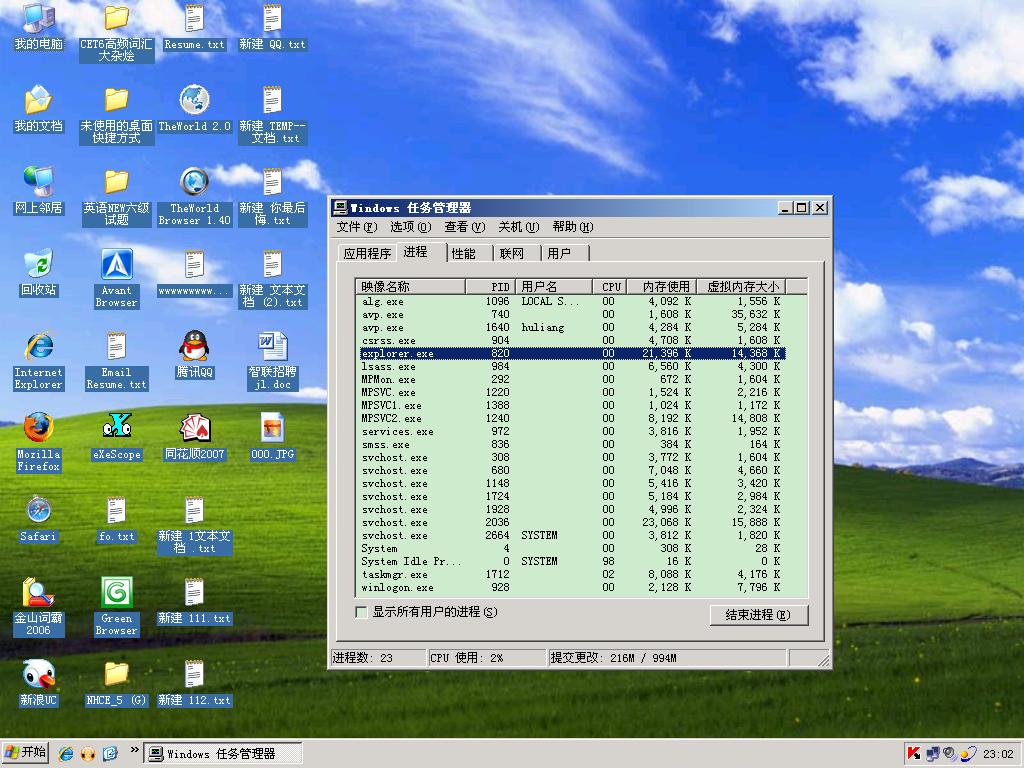
Task: Open the 选项(O) menu in Task Manager
Action: click(x=411, y=227)
